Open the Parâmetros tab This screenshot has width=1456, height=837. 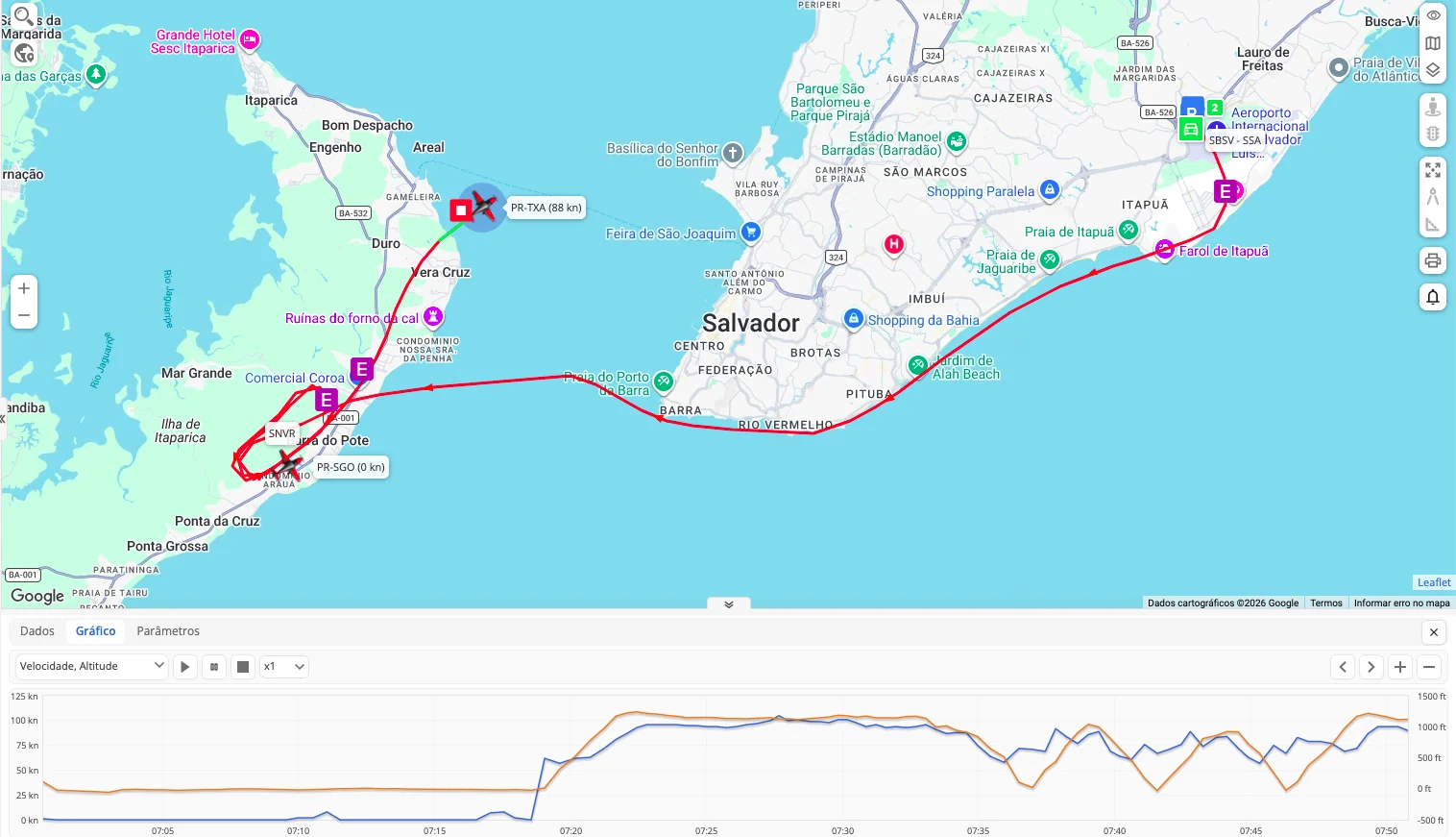tap(168, 631)
